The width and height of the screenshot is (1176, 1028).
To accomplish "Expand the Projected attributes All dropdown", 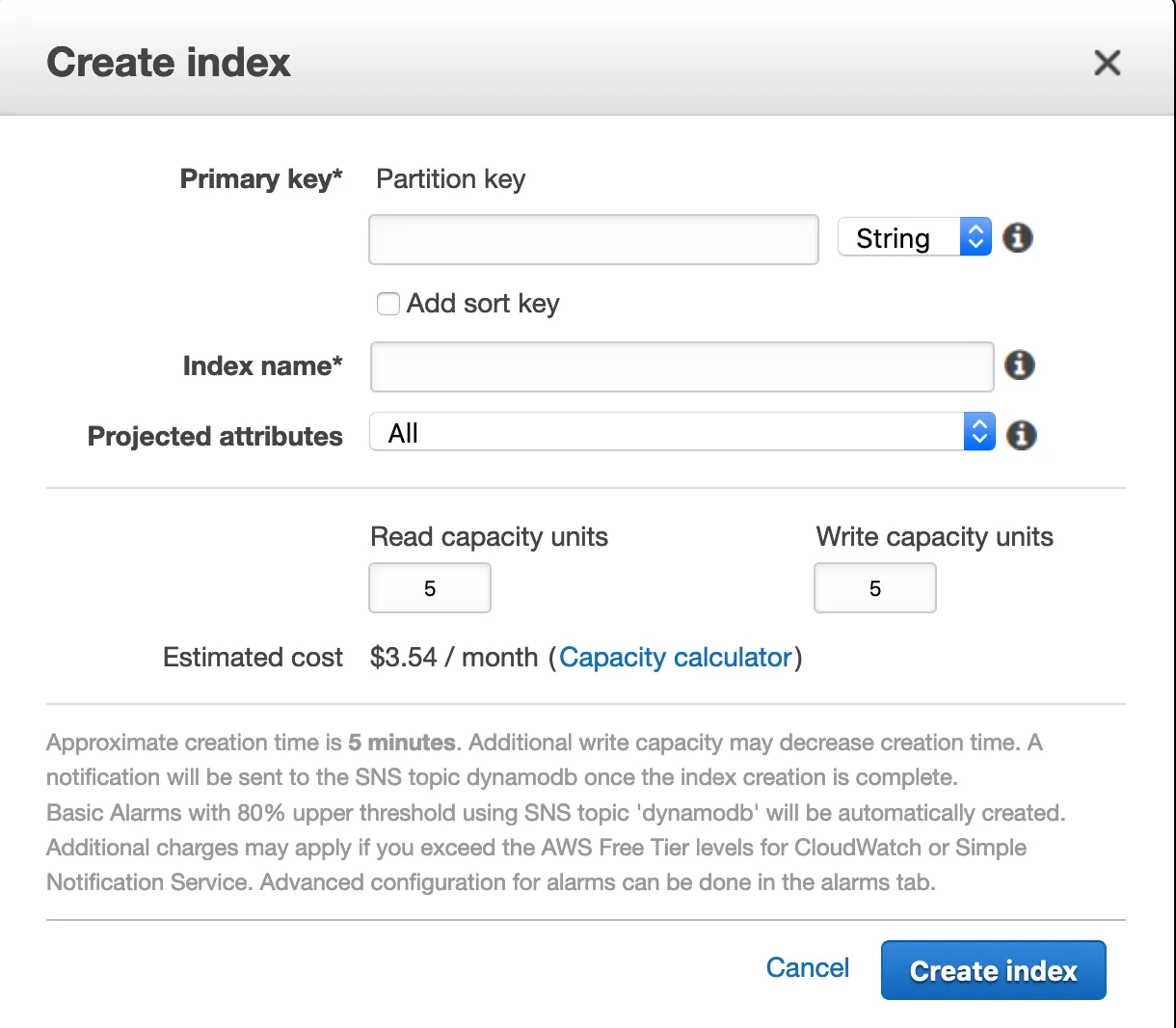I will (682, 432).
